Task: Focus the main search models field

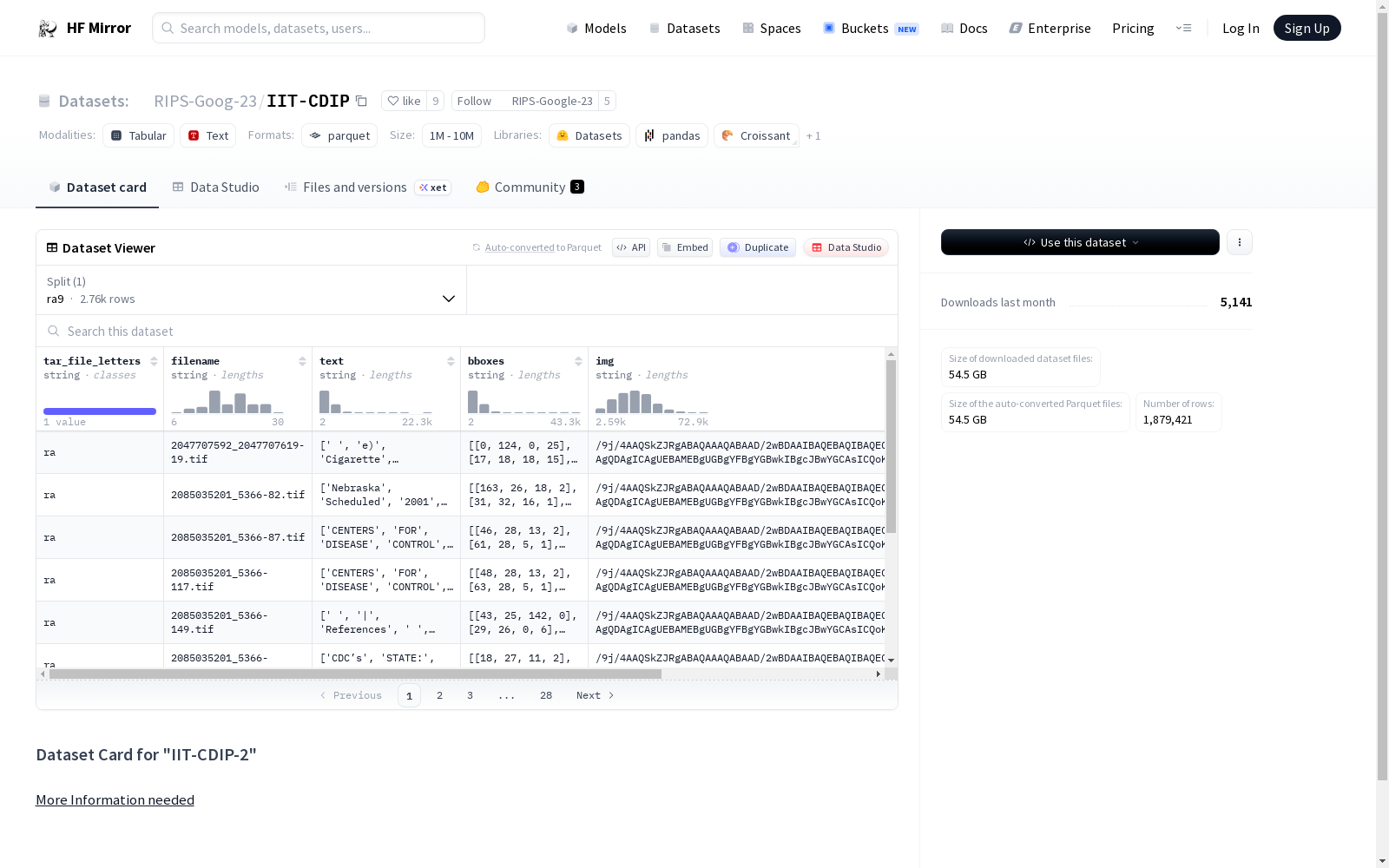Action: [319, 28]
